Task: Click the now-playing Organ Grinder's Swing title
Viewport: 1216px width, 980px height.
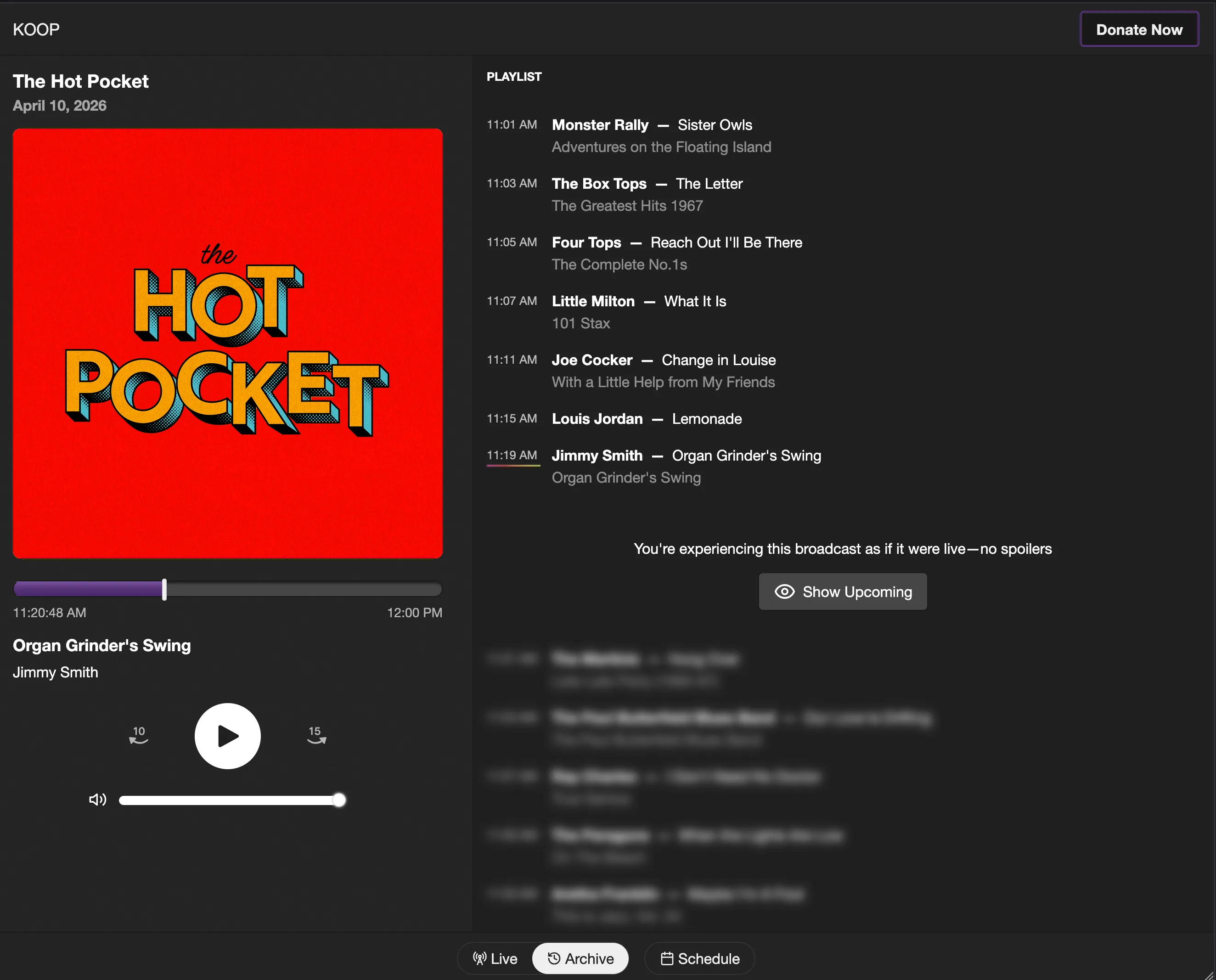Action: click(101, 645)
